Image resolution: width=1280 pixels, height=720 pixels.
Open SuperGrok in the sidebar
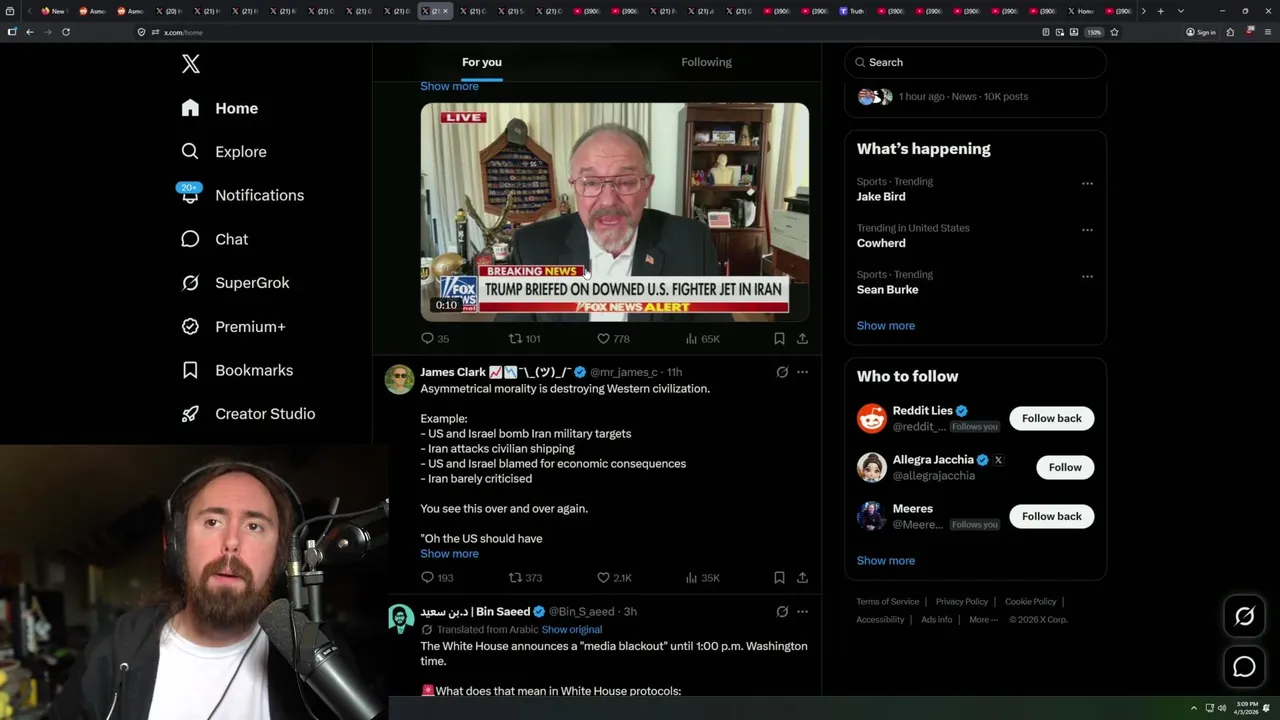236,283
